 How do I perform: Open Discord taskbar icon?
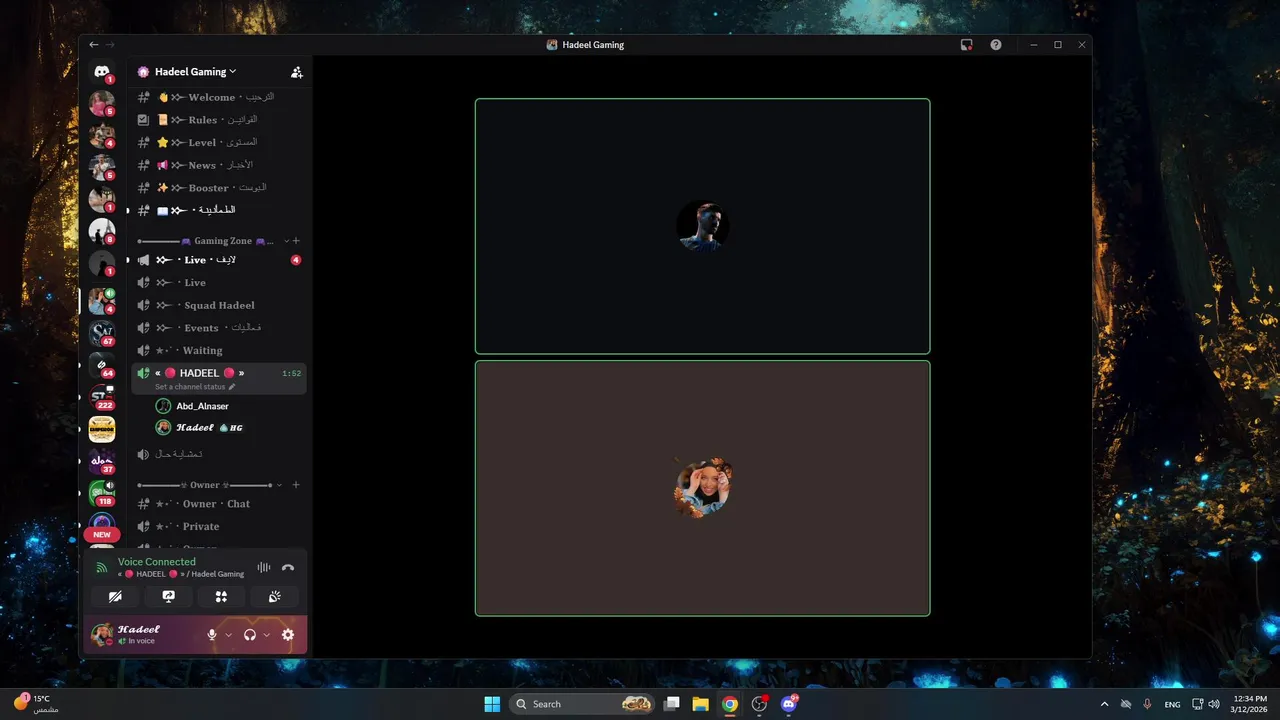(789, 704)
